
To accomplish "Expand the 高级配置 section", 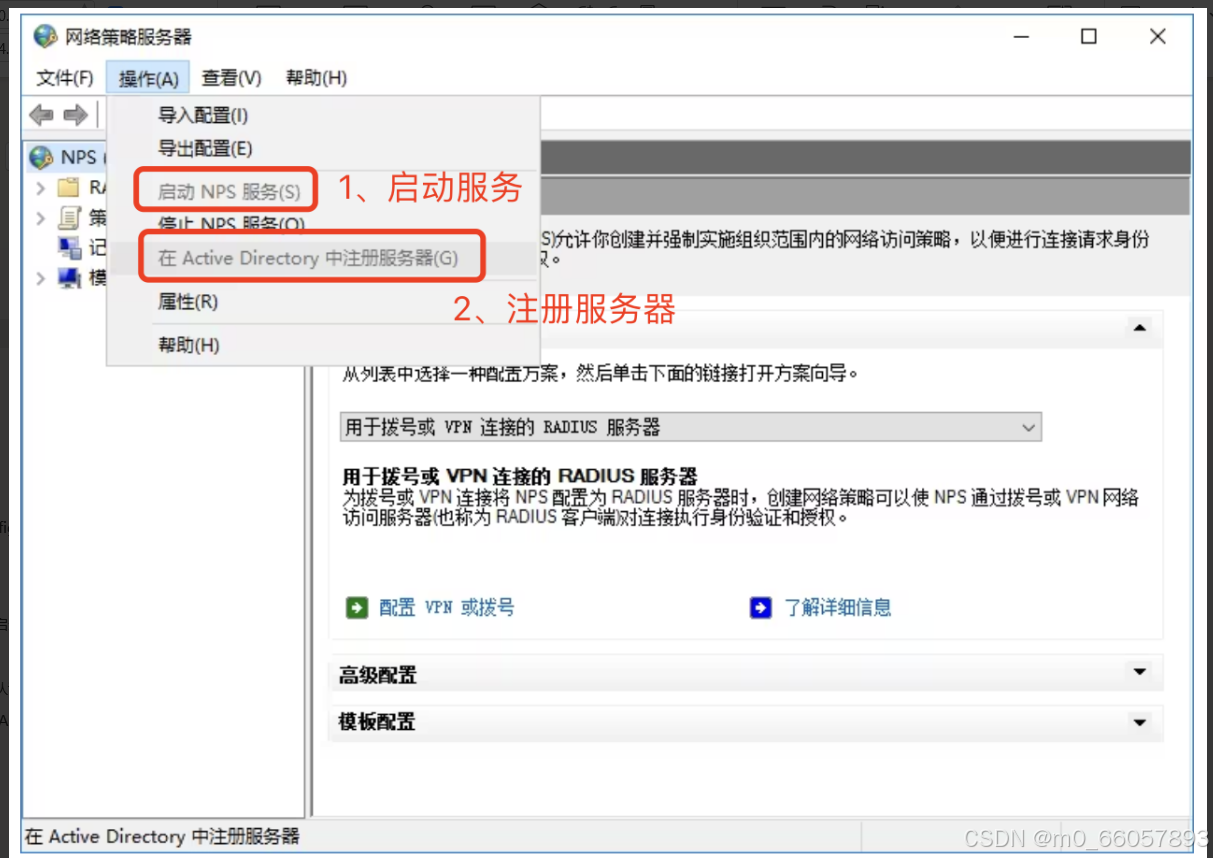I will click(1139, 672).
